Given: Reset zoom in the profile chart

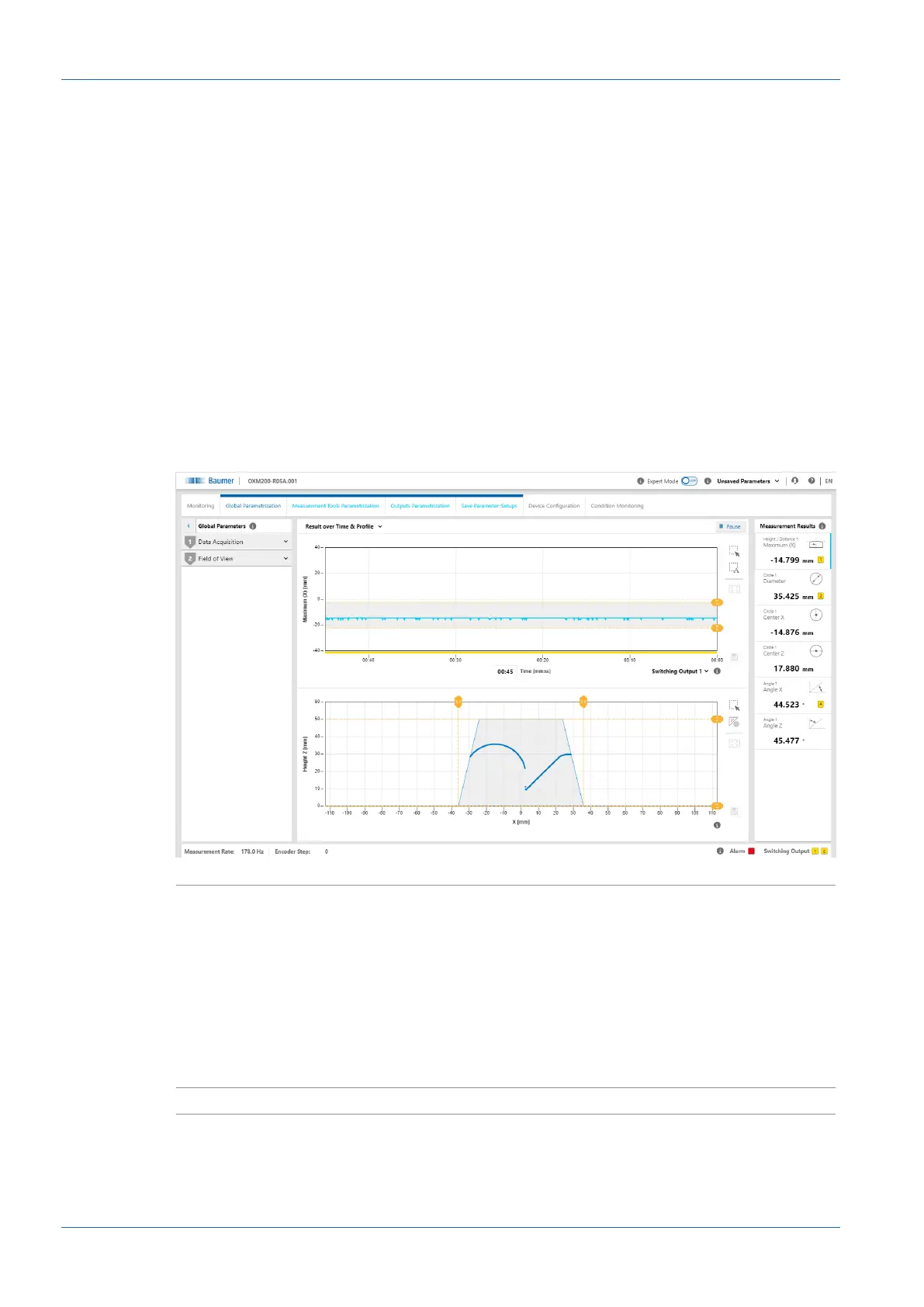Looking at the screenshot, I should click(x=734, y=744).
